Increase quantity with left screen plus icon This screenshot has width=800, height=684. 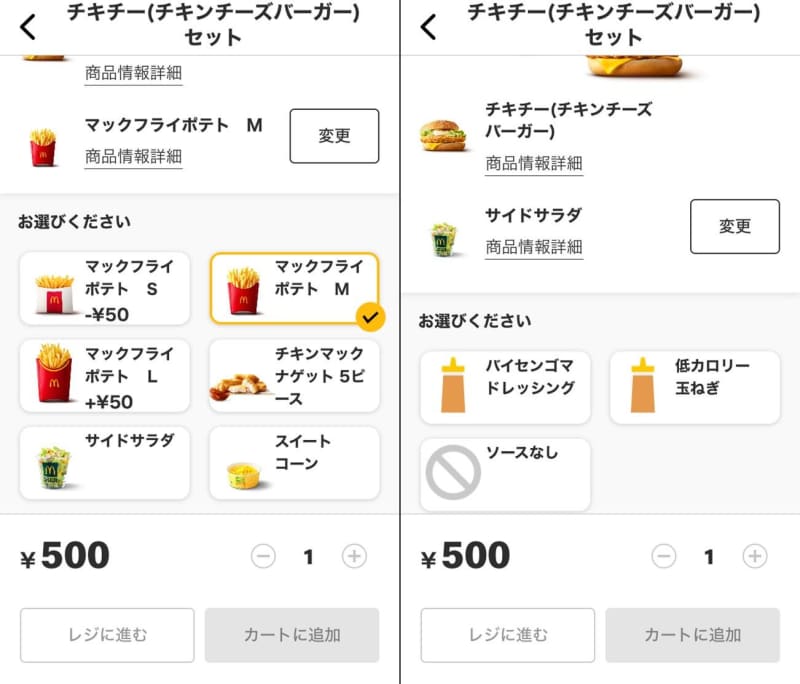point(354,556)
